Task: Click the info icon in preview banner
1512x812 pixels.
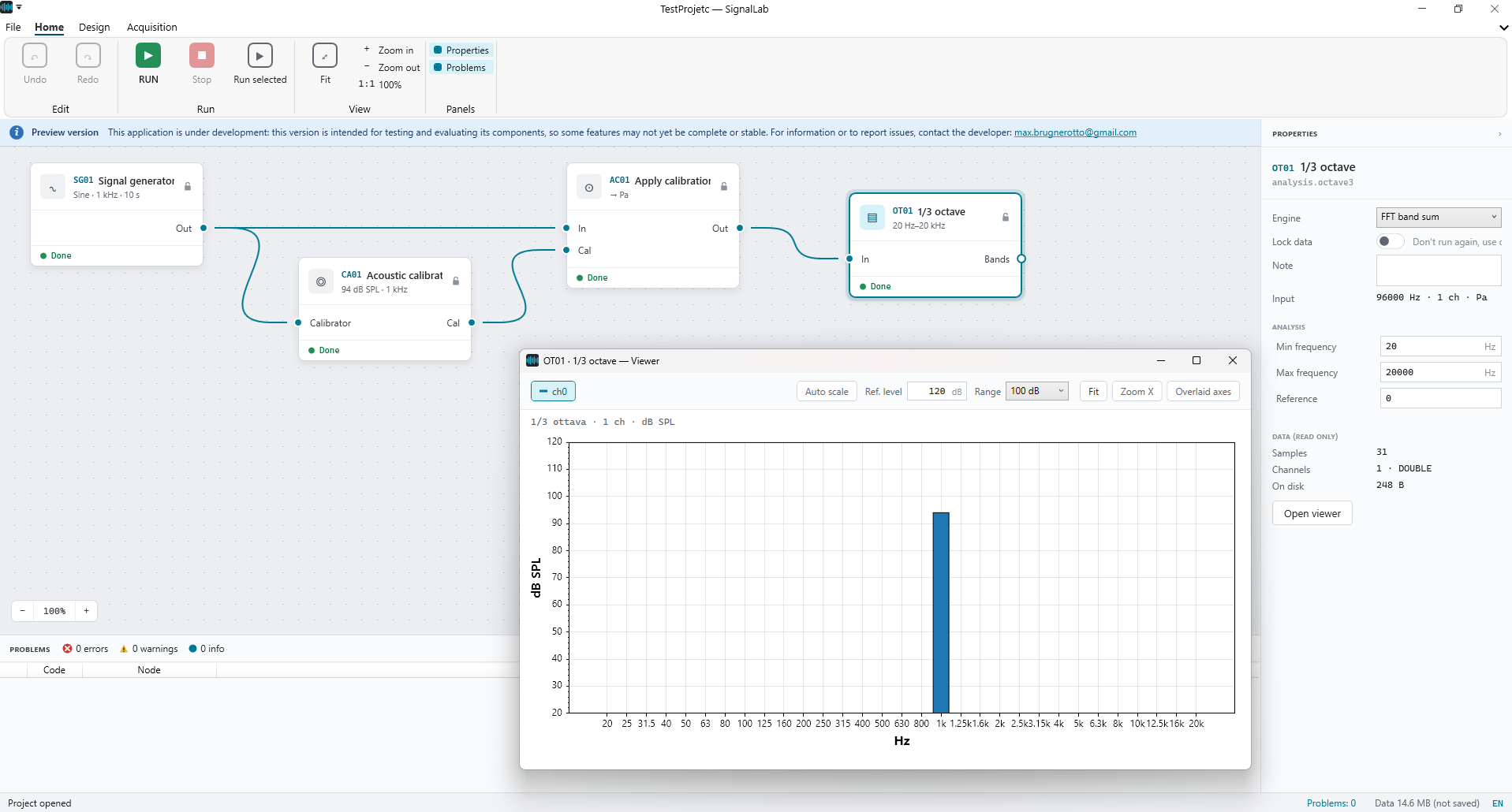Action: 17,132
